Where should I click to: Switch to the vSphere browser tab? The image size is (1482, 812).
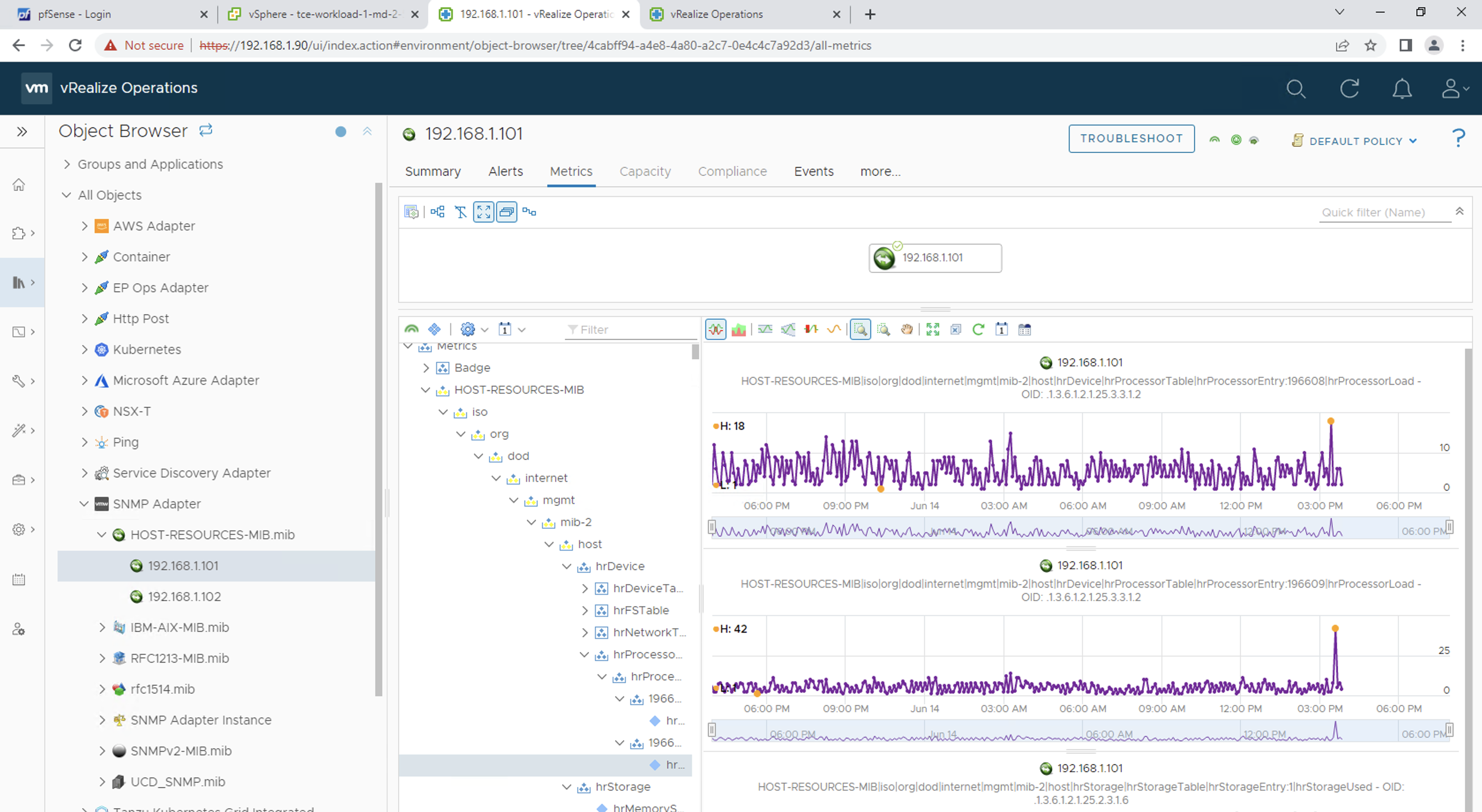click(324, 15)
